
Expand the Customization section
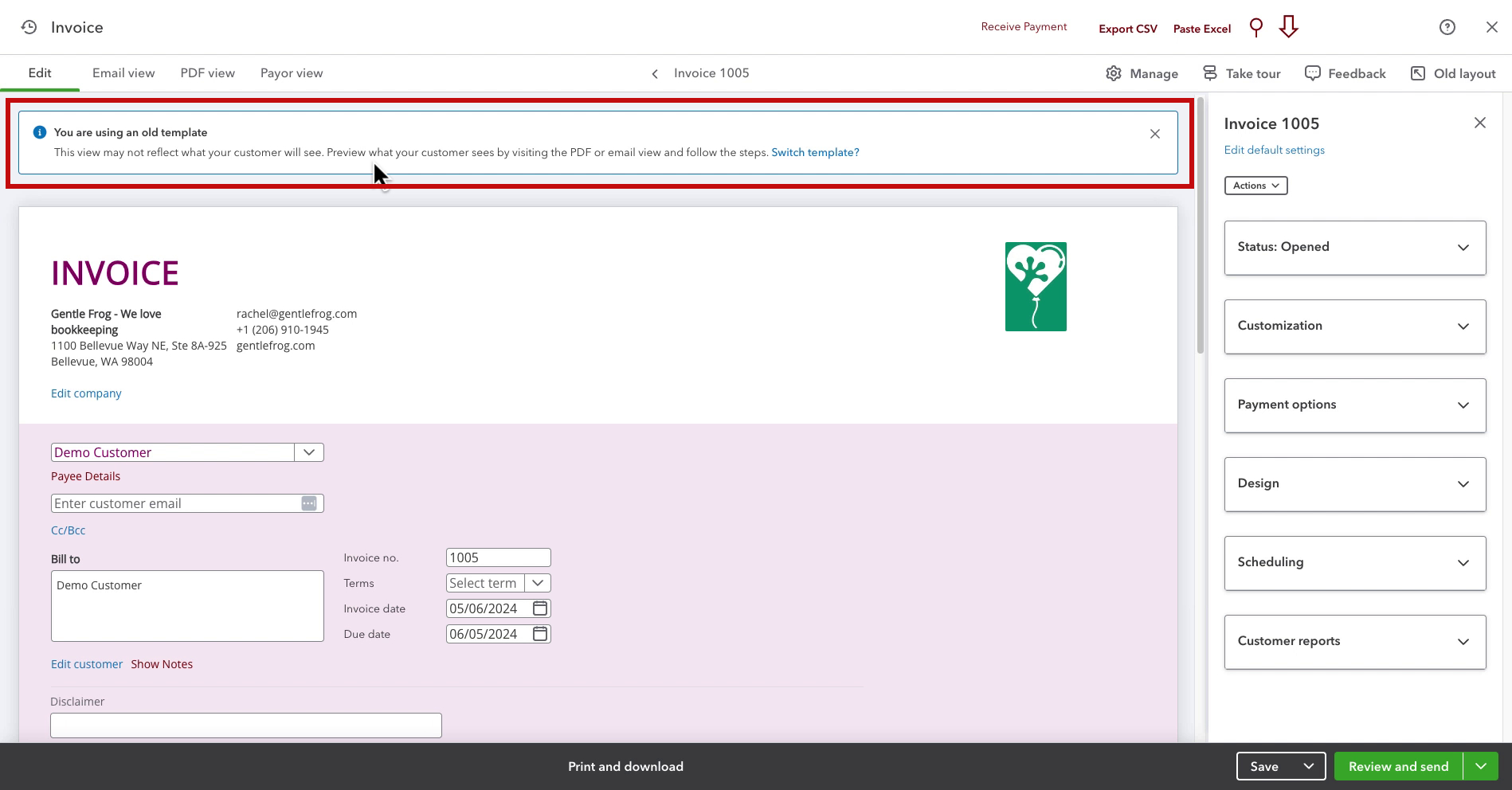[x=1355, y=327]
